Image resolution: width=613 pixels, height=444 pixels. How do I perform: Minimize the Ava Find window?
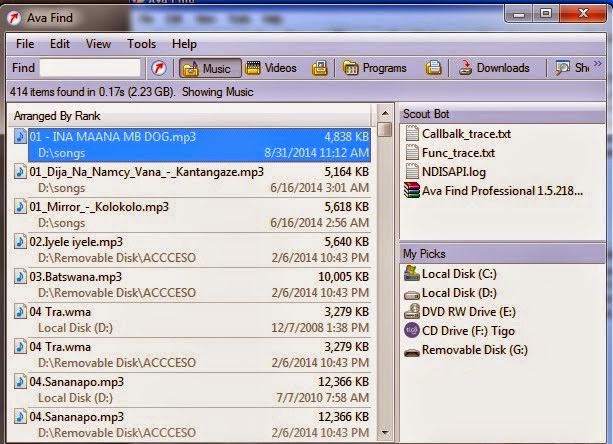[x=519, y=14]
